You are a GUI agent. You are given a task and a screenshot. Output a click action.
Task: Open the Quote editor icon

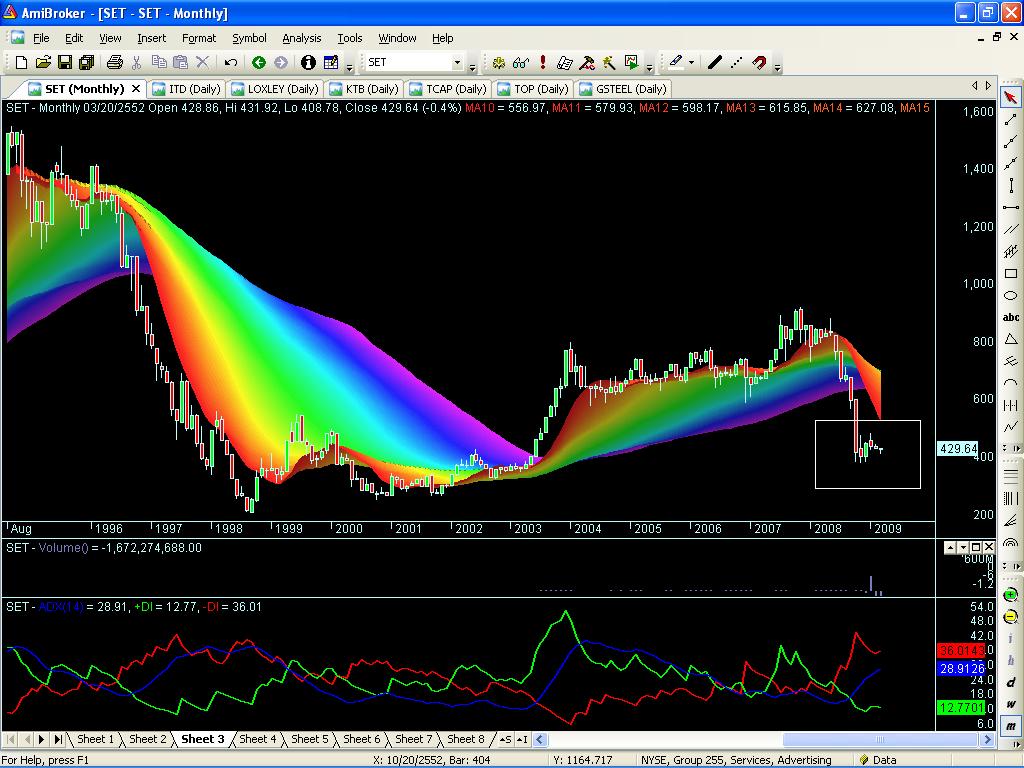pyautogui.click(x=331, y=63)
